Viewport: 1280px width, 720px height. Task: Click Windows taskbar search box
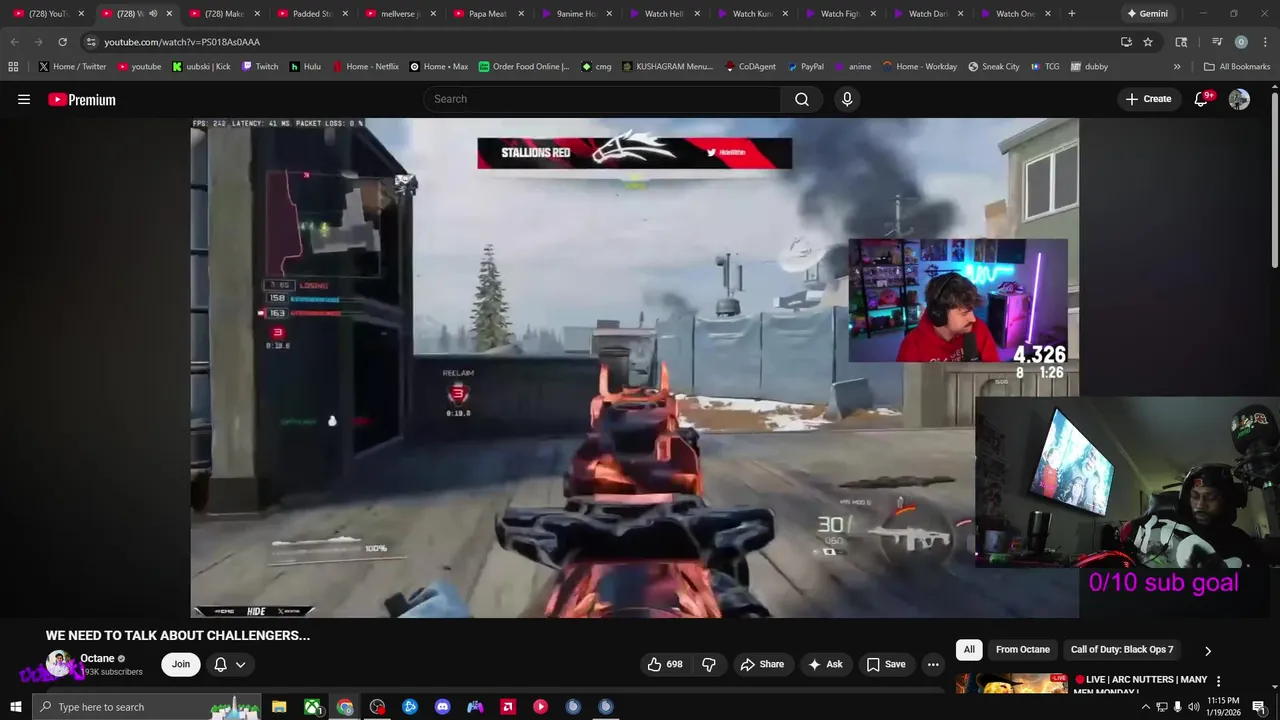(147, 707)
